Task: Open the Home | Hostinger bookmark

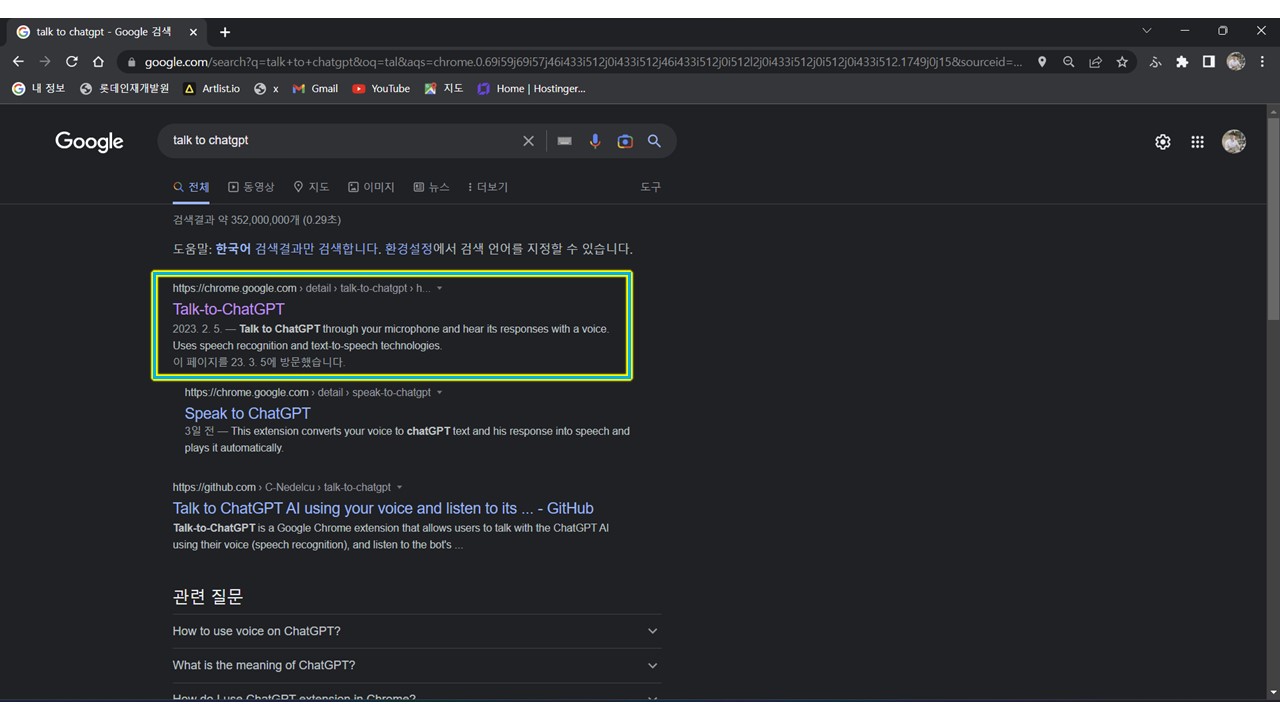Action: click(531, 88)
